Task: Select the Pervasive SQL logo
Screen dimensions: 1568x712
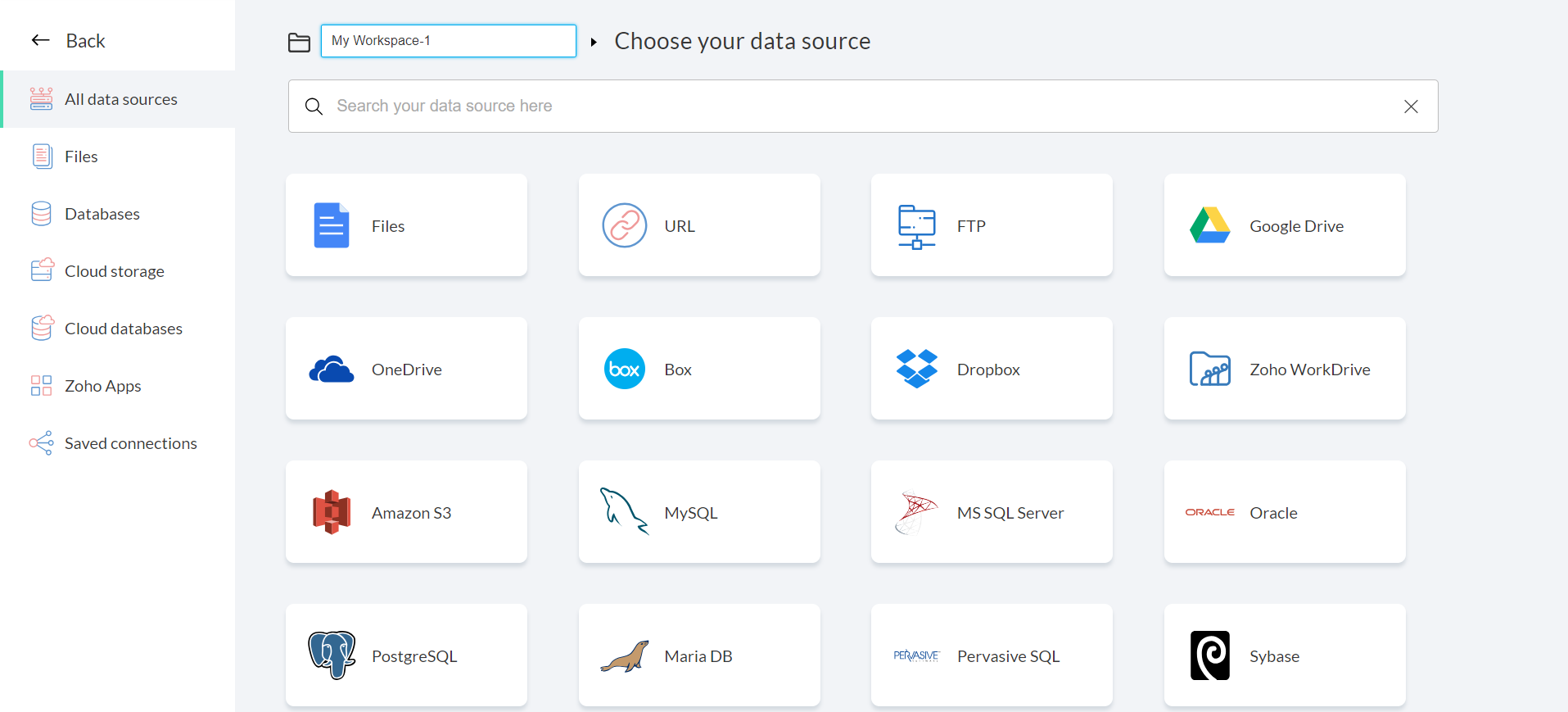Action: (917, 655)
